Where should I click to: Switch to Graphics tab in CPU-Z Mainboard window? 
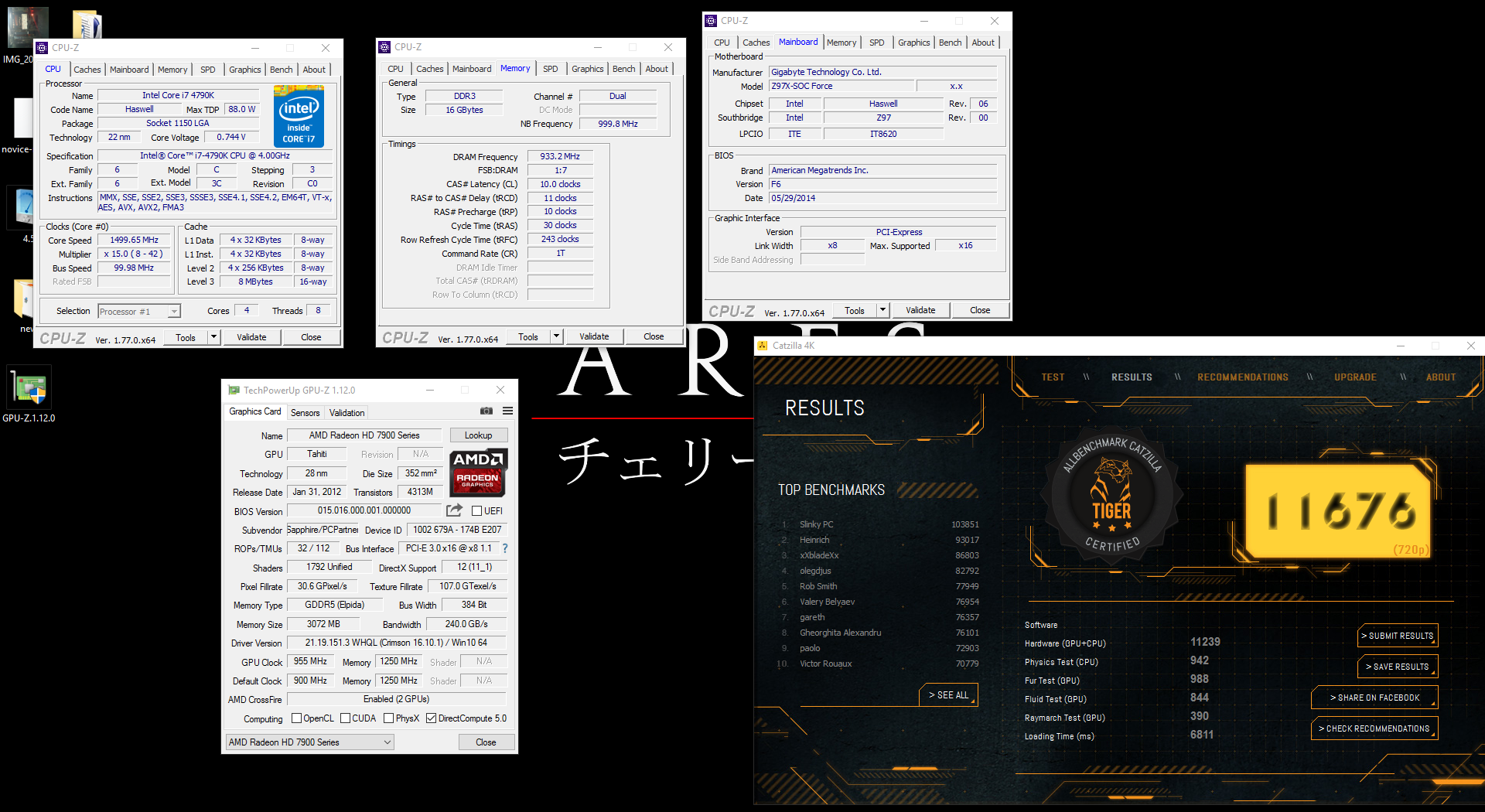[914, 43]
